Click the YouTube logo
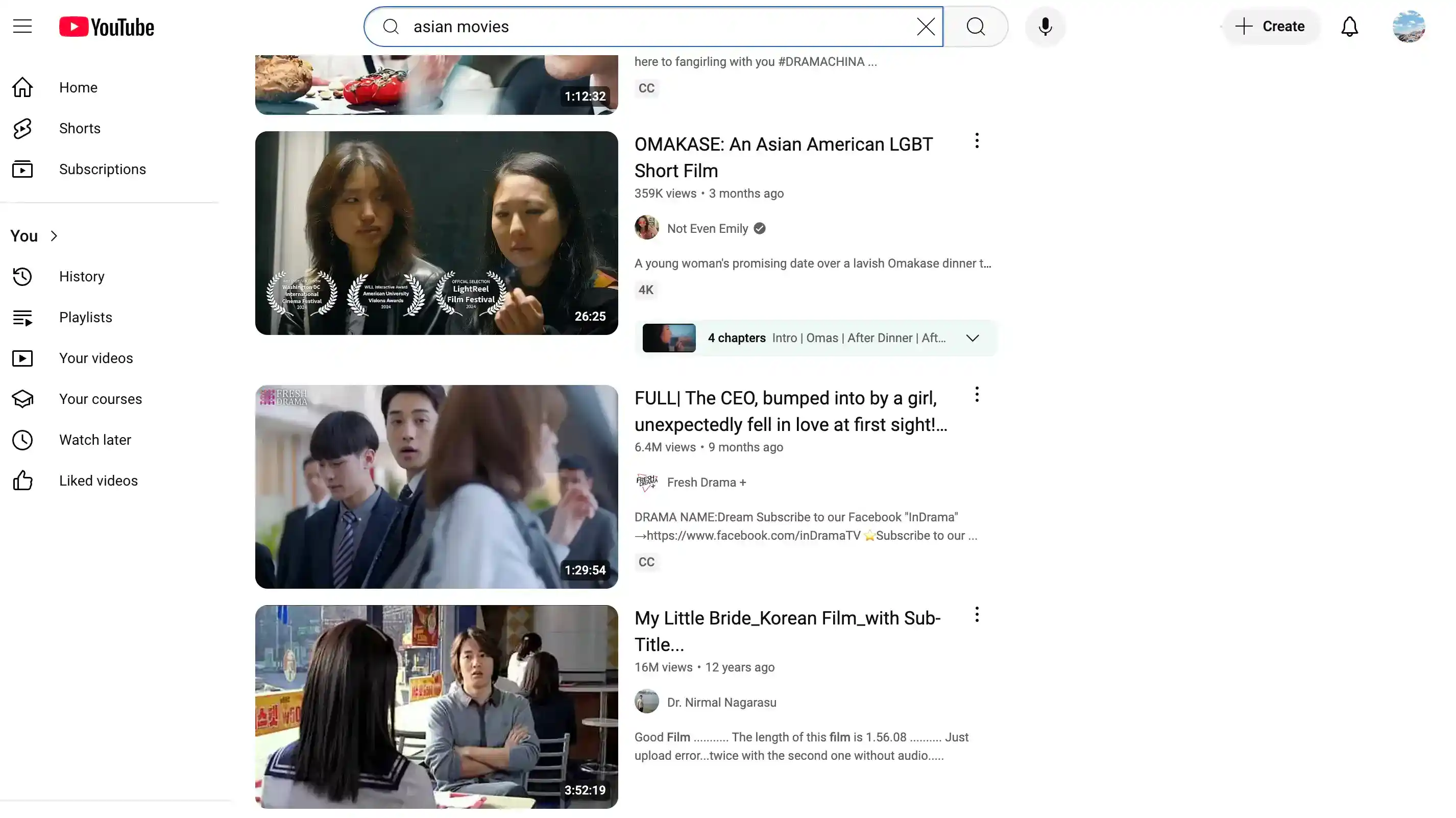 pyautogui.click(x=106, y=27)
